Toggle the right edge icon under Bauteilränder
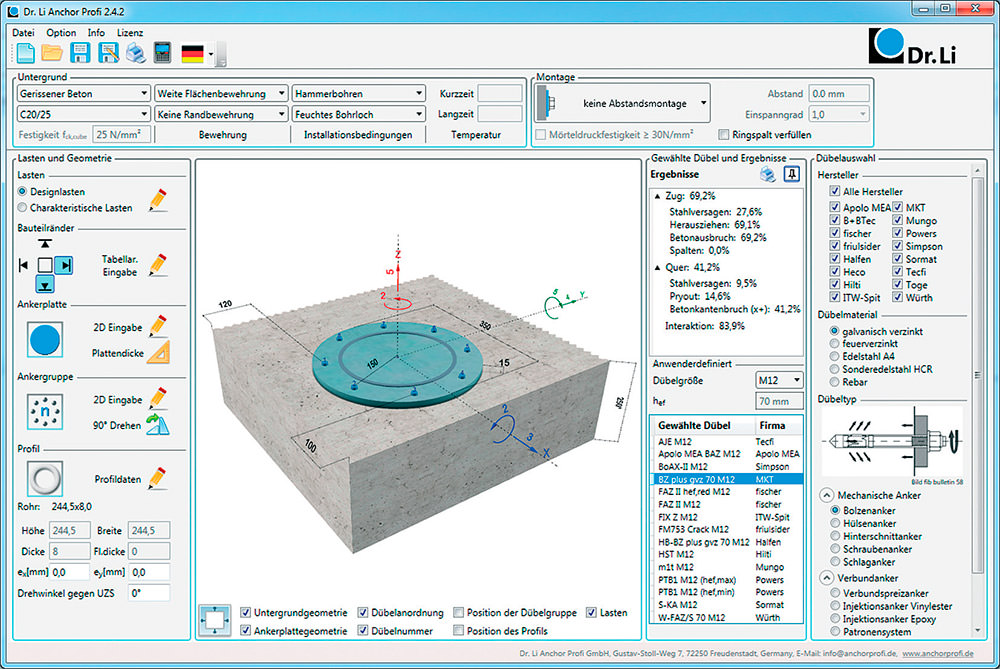This screenshot has width=1000, height=669. click(x=64, y=265)
